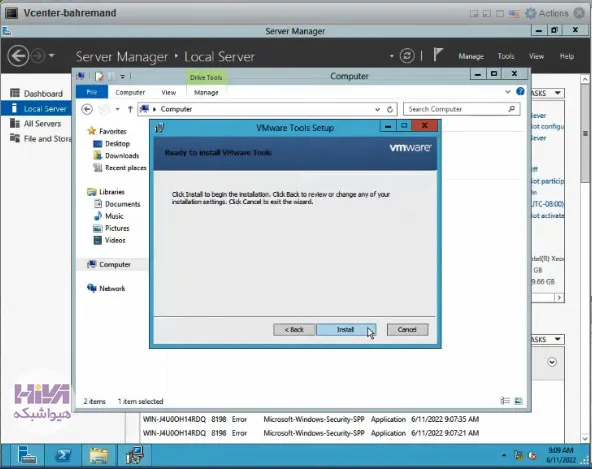Expand the Explorer ribbon chevron

(508, 92)
